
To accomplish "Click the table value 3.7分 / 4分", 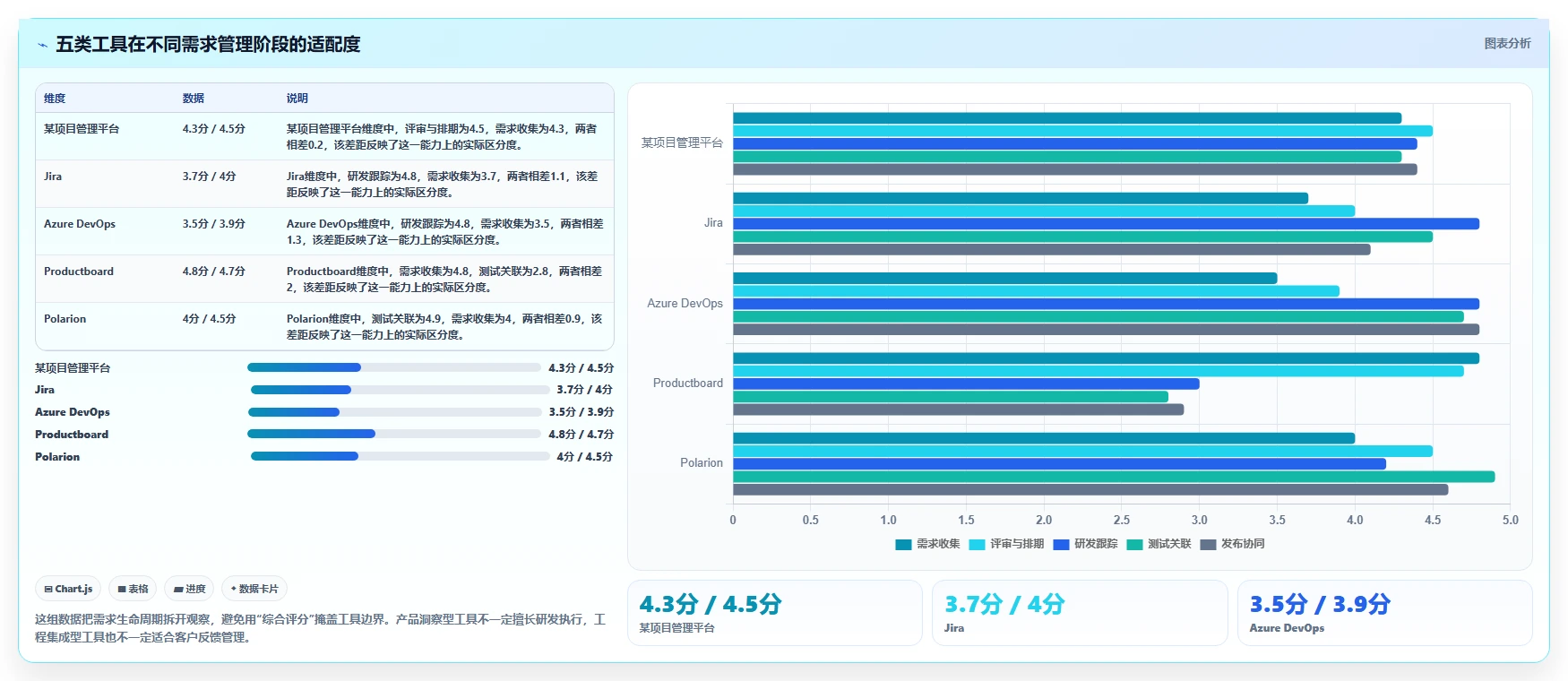I will (x=210, y=177).
